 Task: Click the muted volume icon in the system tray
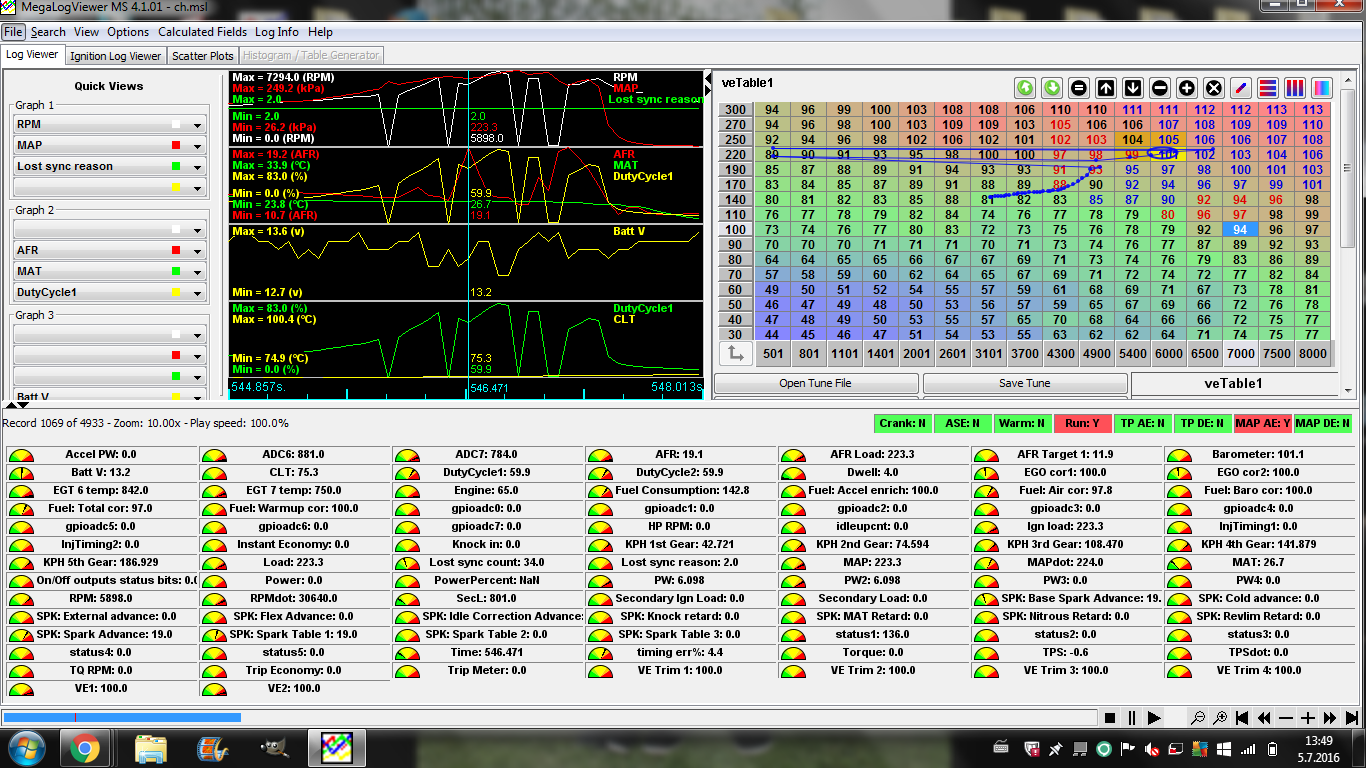1152,748
